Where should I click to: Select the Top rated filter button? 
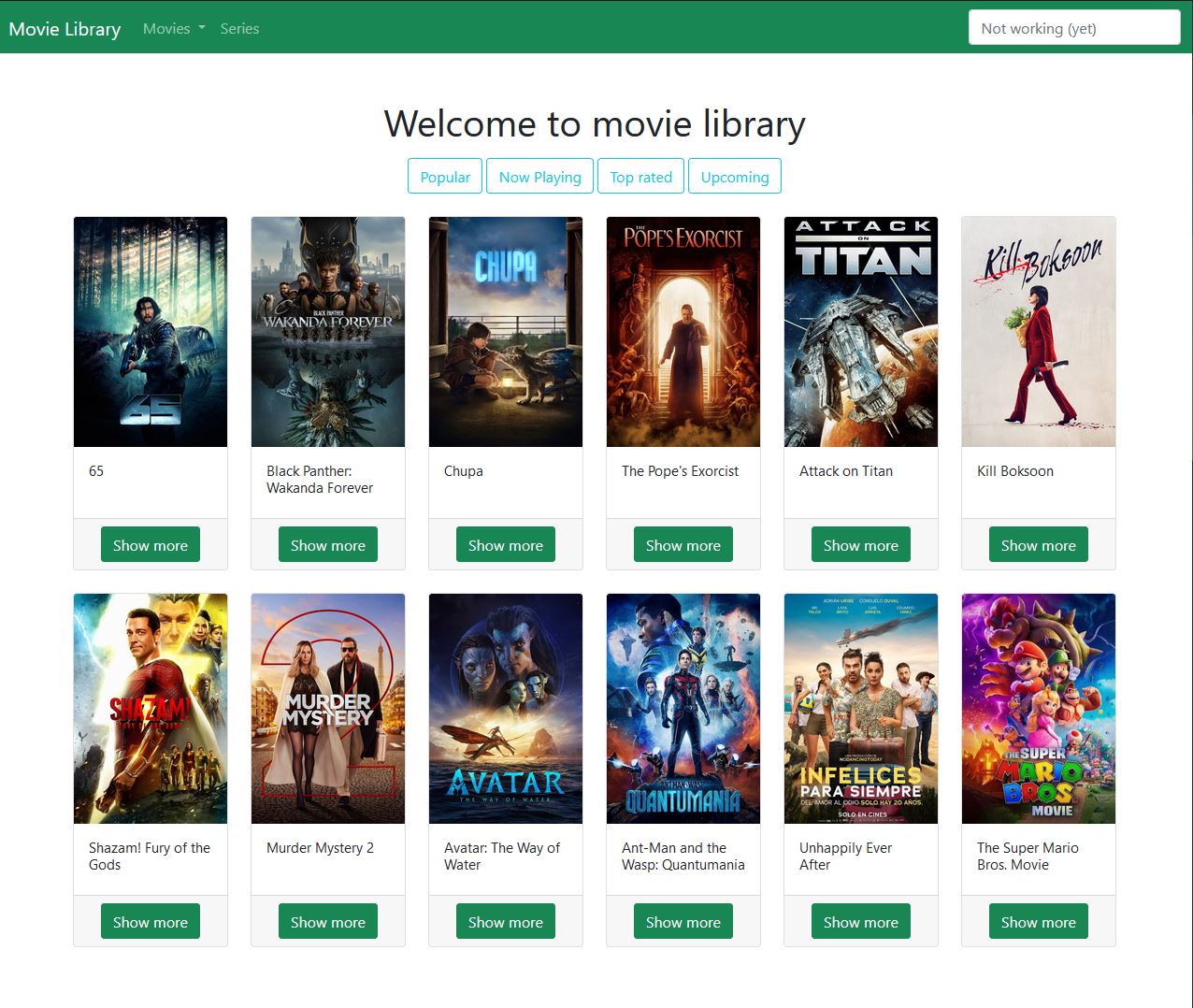[640, 177]
